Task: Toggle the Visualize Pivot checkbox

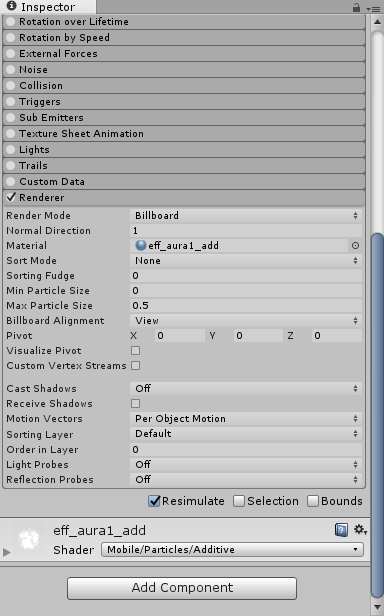Action: click(x=136, y=350)
